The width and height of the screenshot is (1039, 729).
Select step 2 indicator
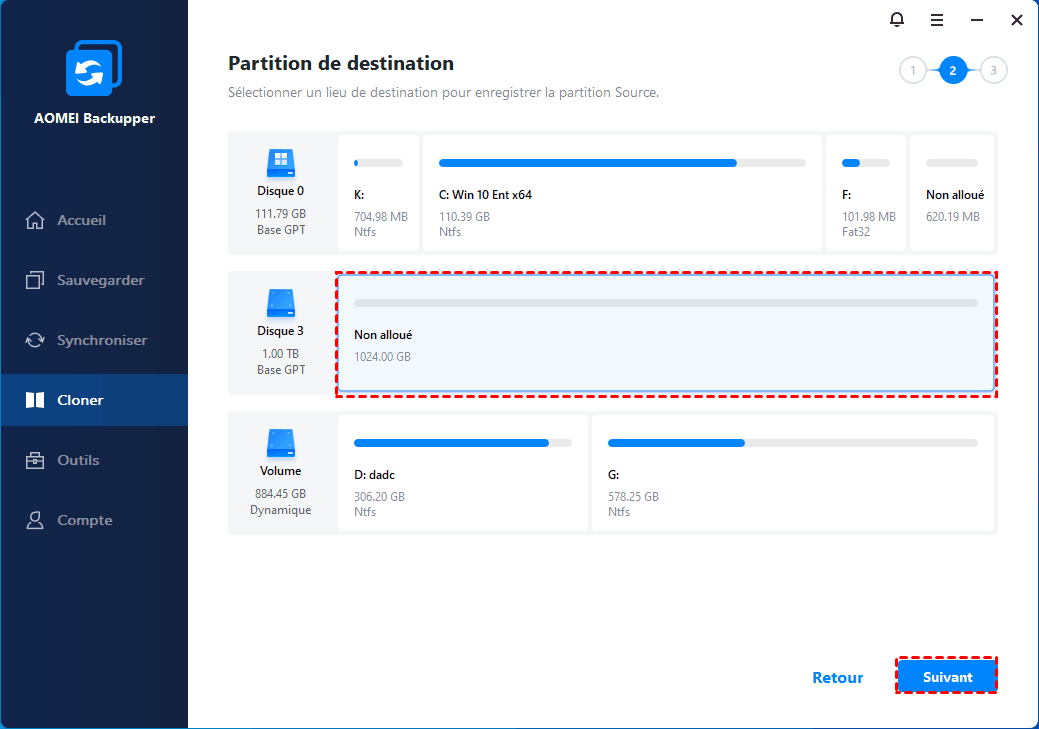[953, 70]
